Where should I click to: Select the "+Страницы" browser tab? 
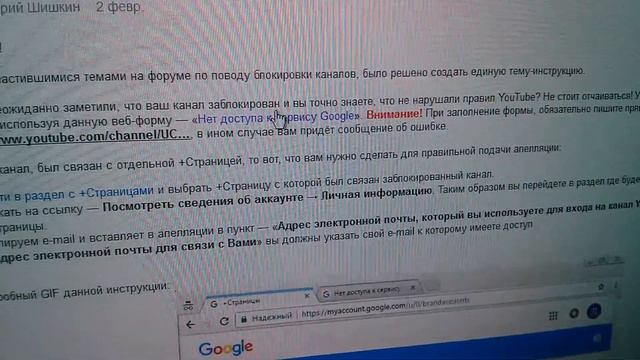[258, 302]
